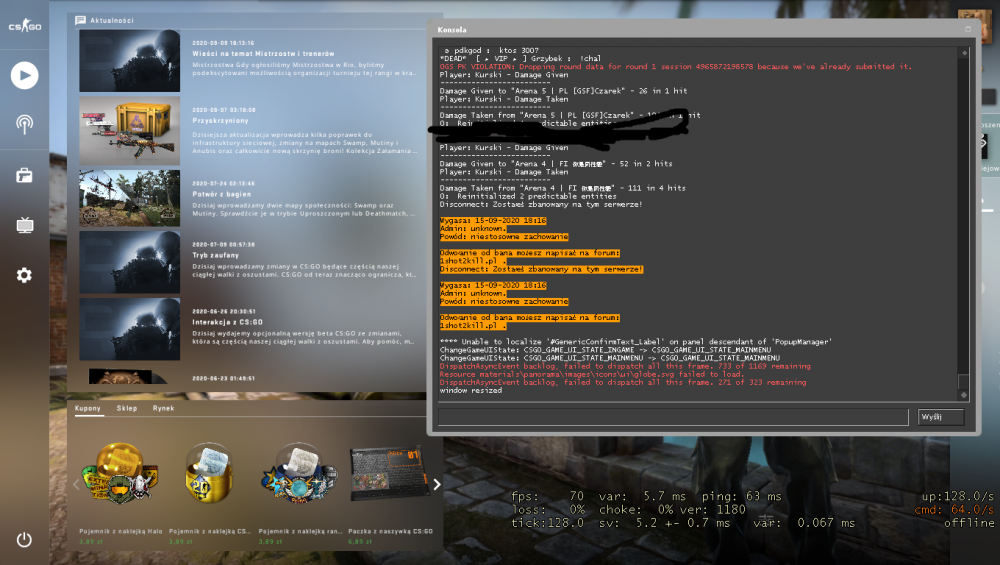1000x565 pixels.
Task: Click the CS:GO logo in sidebar
Action: point(24,26)
